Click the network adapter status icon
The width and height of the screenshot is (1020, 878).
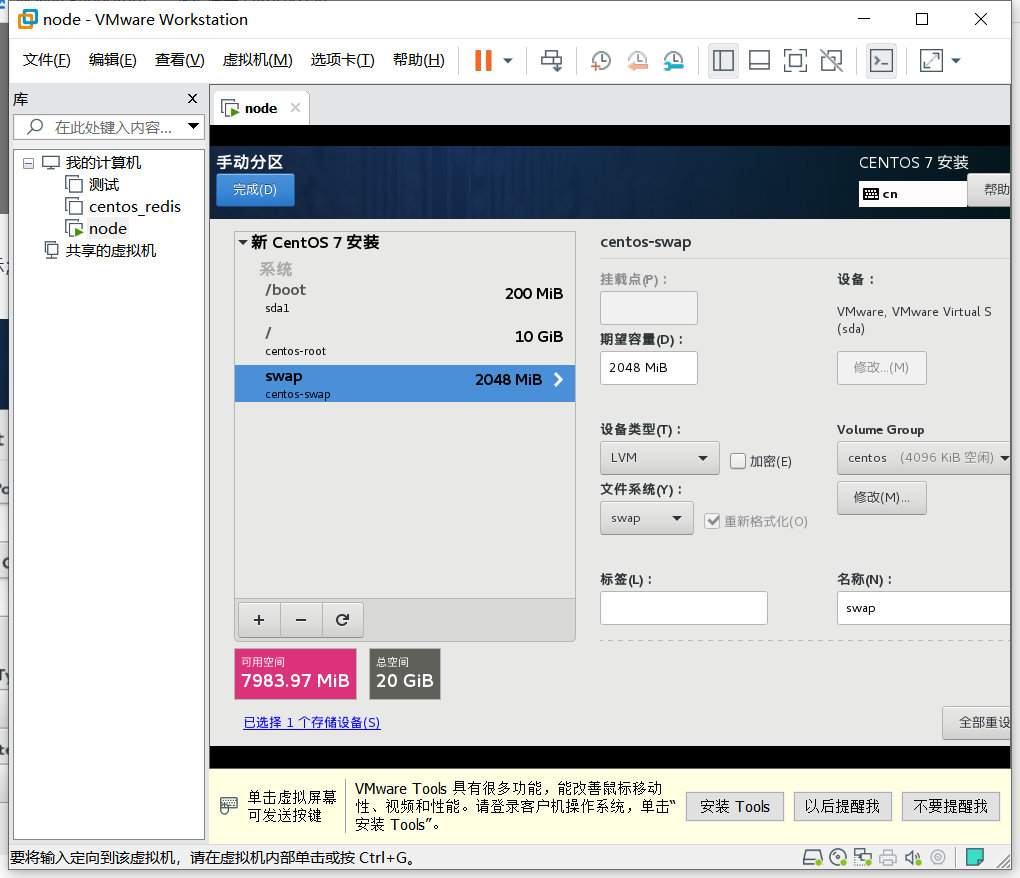[x=863, y=858]
